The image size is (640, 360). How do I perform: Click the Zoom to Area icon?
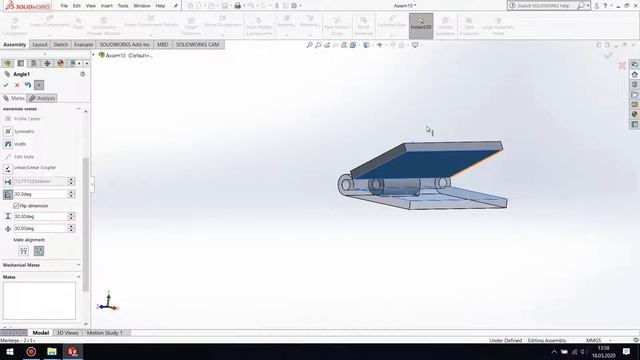coord(318,45)
